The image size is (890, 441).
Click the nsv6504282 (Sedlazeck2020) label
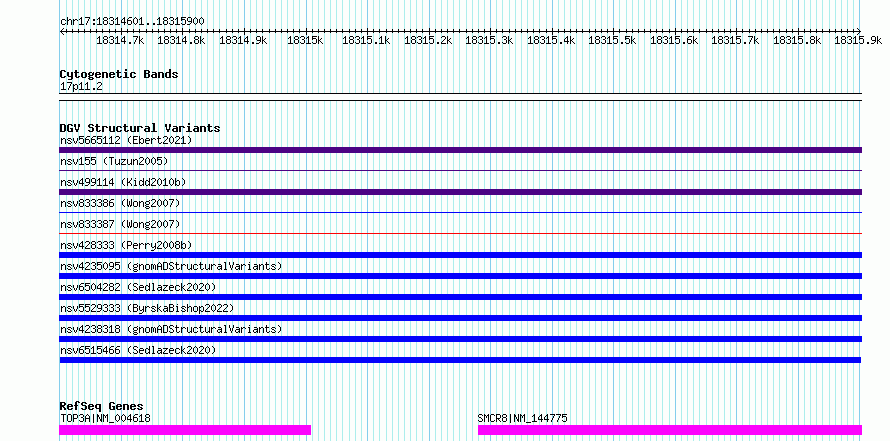pyautogui.click(x=138, y=287)
